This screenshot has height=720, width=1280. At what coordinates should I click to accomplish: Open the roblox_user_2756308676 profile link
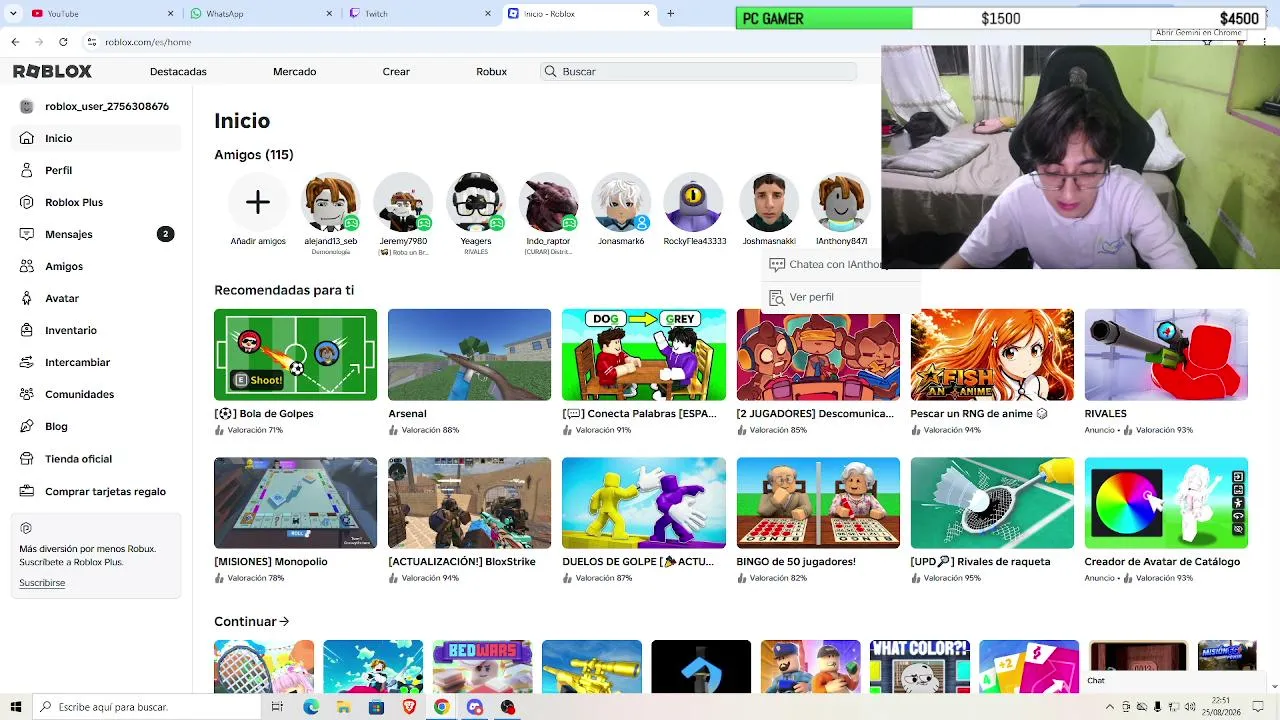[96, 106]
